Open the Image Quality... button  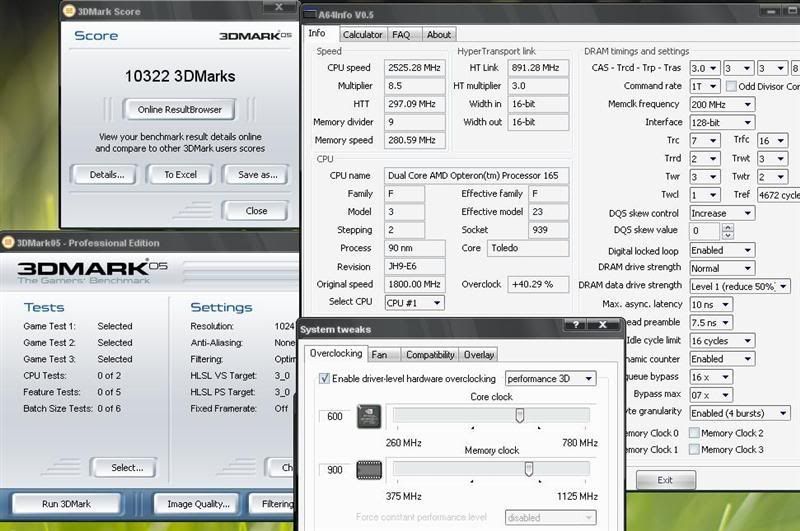(198, 503)
